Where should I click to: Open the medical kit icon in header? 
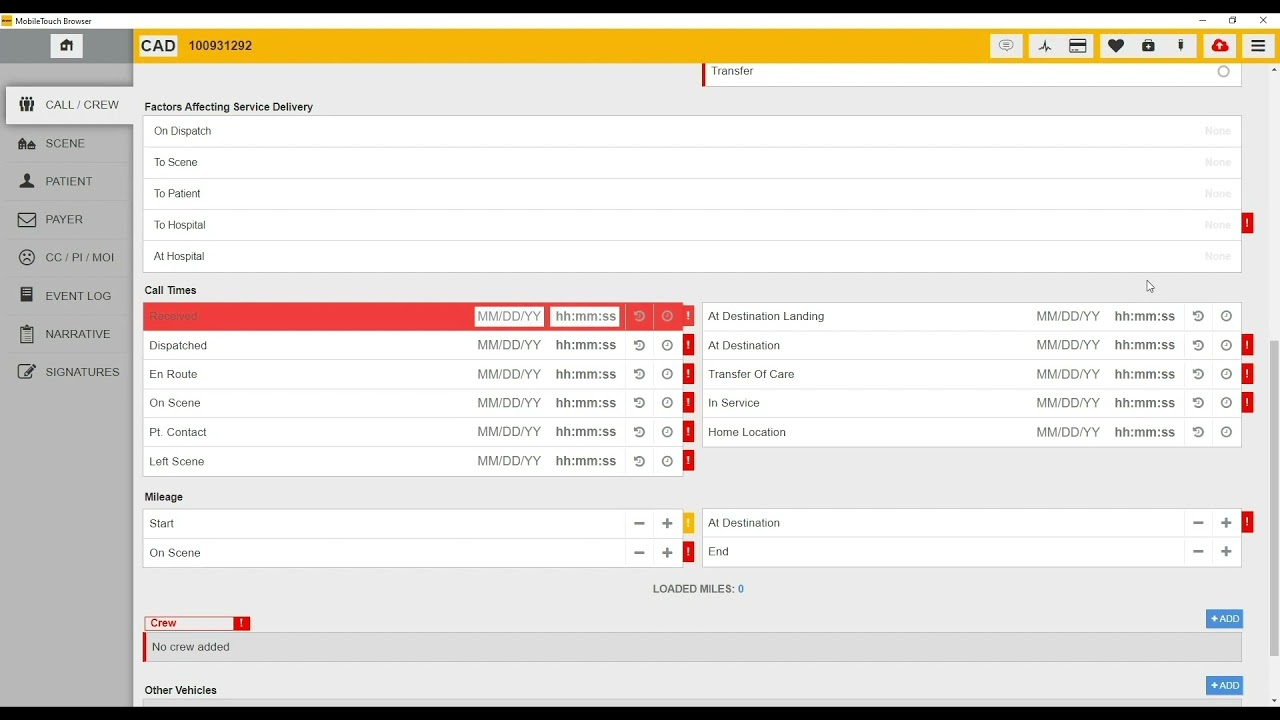pyautogui.click(x=1149, y=46)
